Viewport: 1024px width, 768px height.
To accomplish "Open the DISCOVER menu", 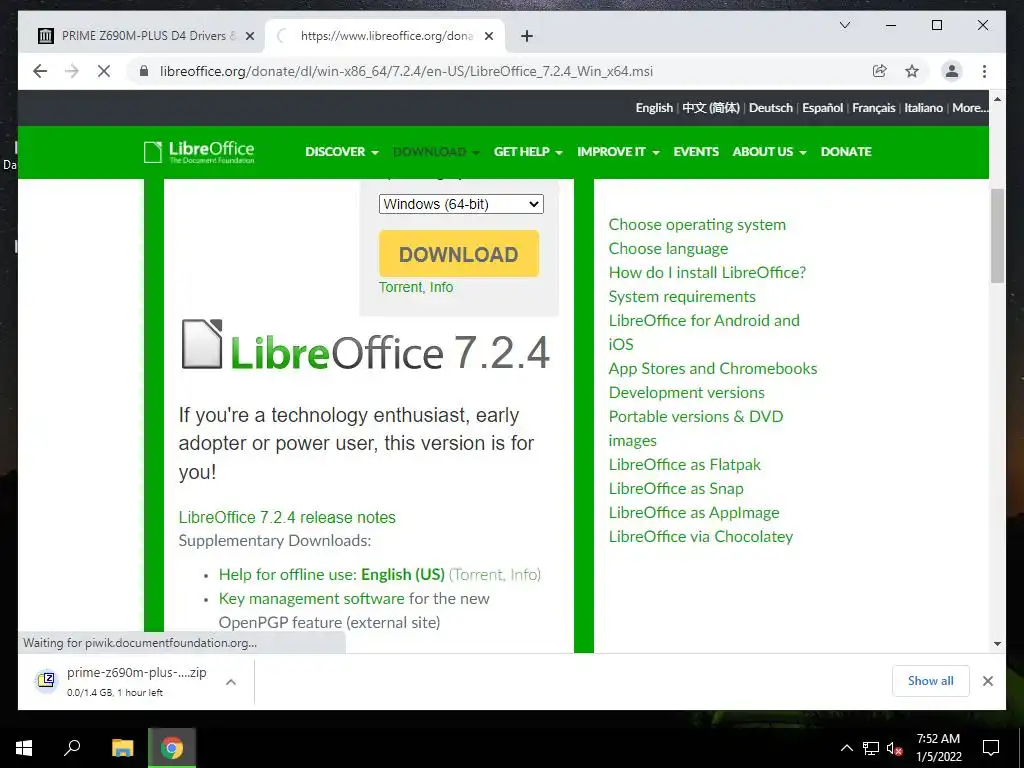I will pyautogui.click(x=342, y=152).
